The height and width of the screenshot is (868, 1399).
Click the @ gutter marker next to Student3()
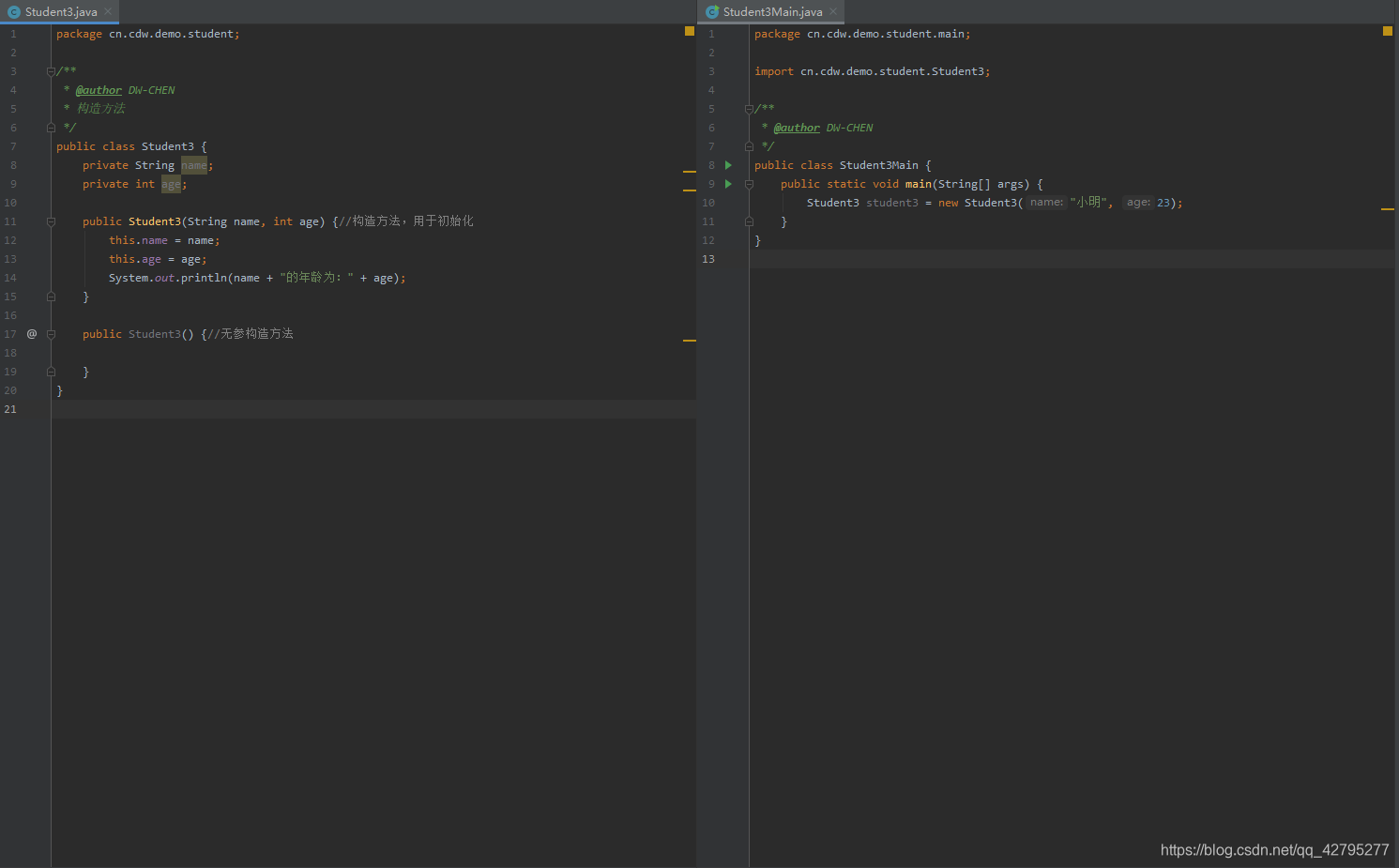tap(32, 334)
